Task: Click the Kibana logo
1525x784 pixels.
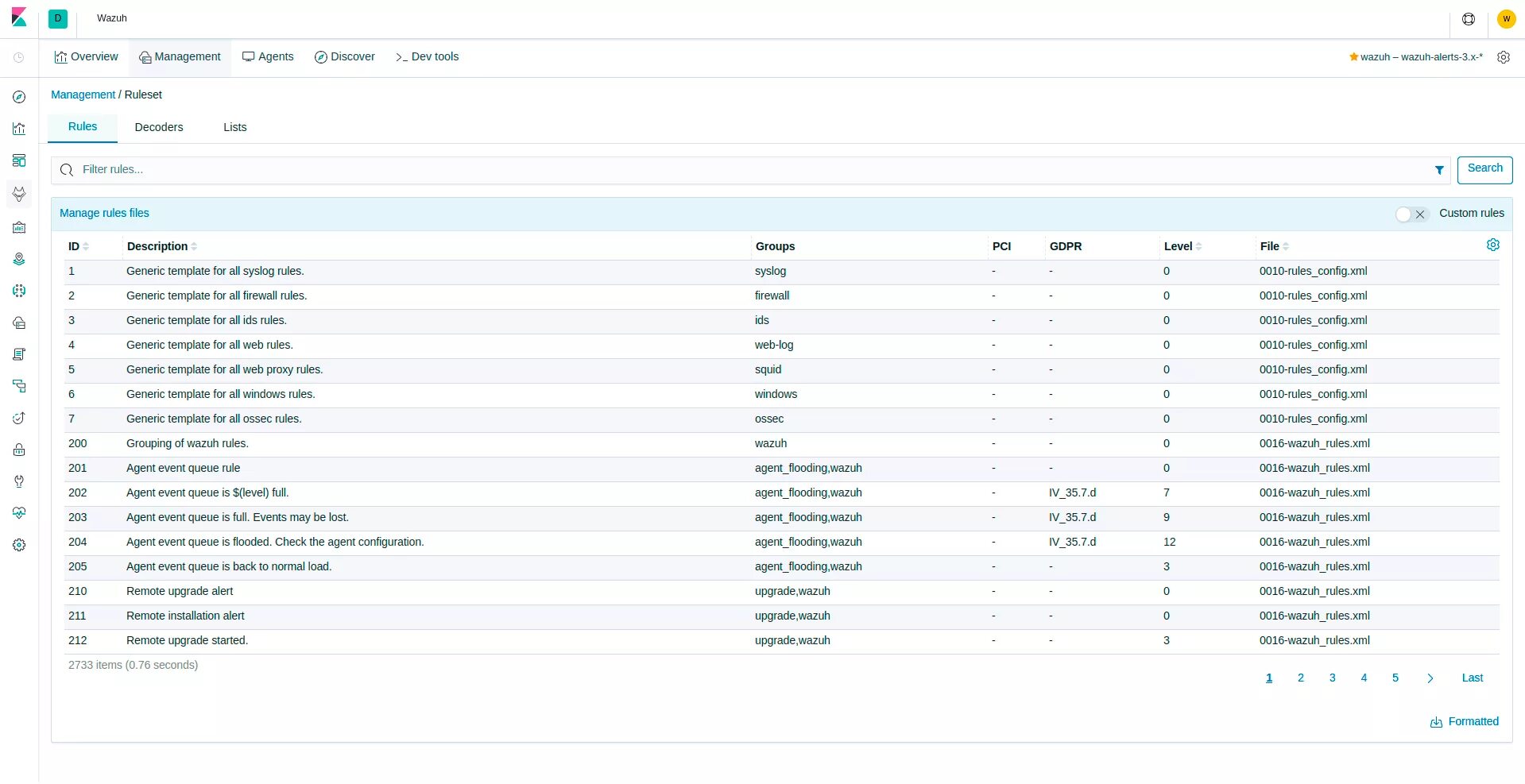Action: 19,17
